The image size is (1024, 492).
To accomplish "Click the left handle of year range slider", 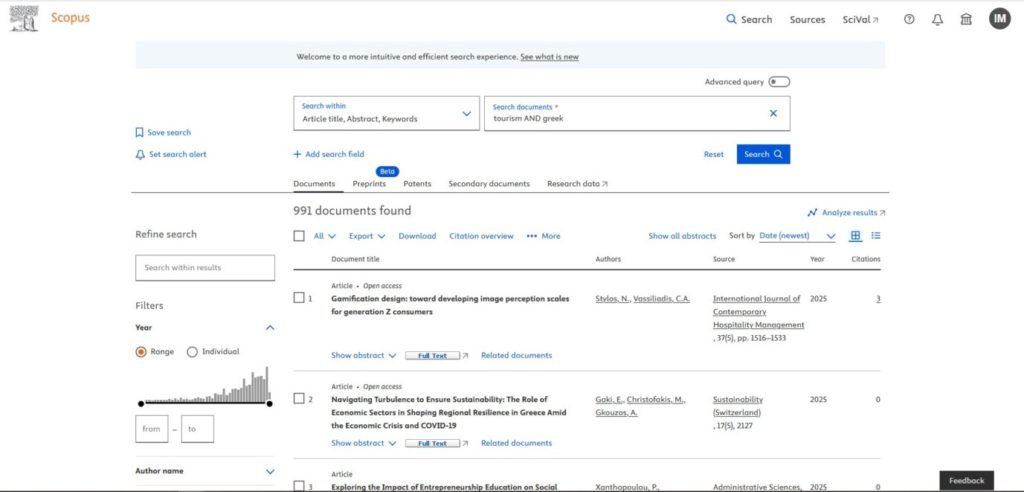I will pos(141,404).
